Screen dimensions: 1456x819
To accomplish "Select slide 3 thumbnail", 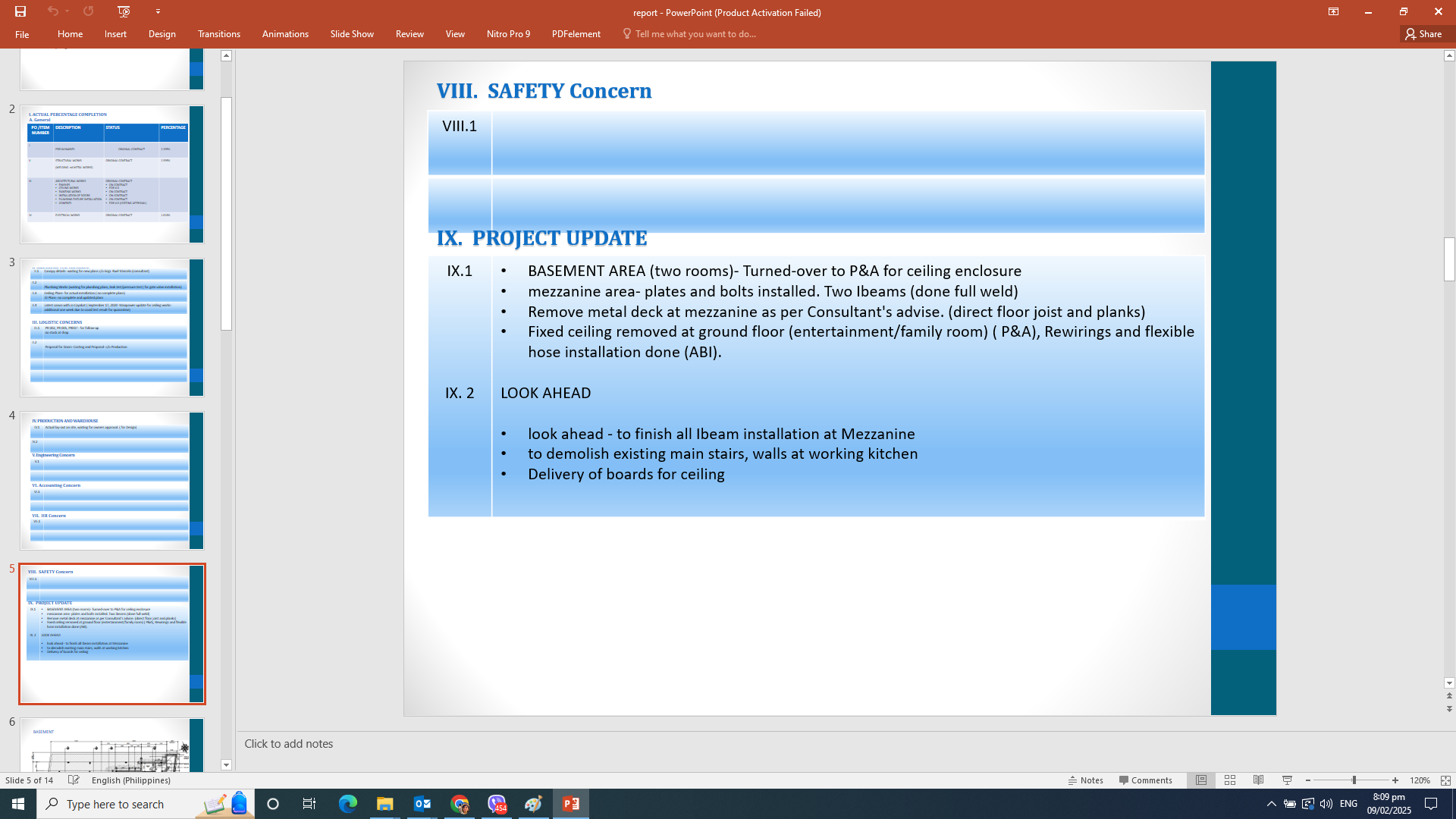I will tap(111, 327).
